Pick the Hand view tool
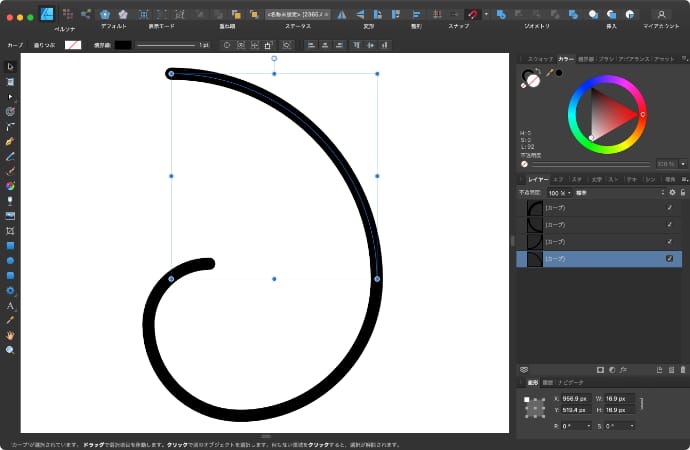This screenshot has width=690, height=450. 10,335
